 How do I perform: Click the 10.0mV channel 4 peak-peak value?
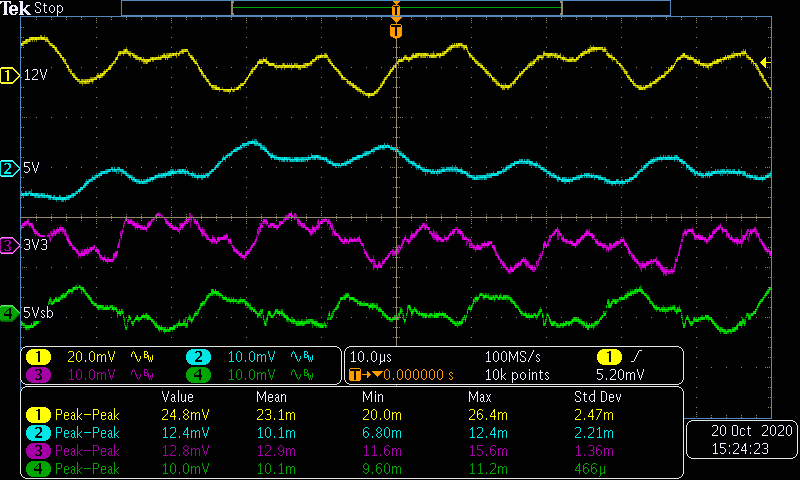pos(185,469)
